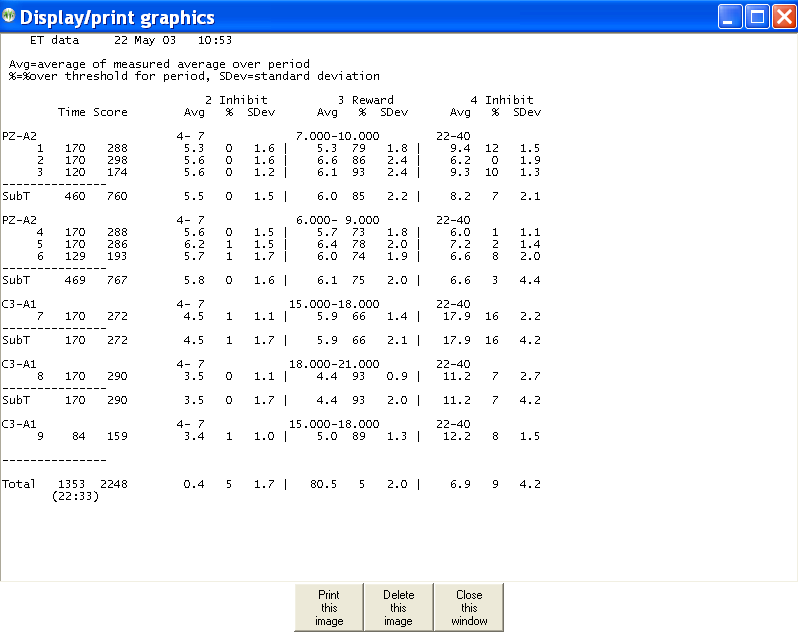Select the 3 Reward column heading

365,100
